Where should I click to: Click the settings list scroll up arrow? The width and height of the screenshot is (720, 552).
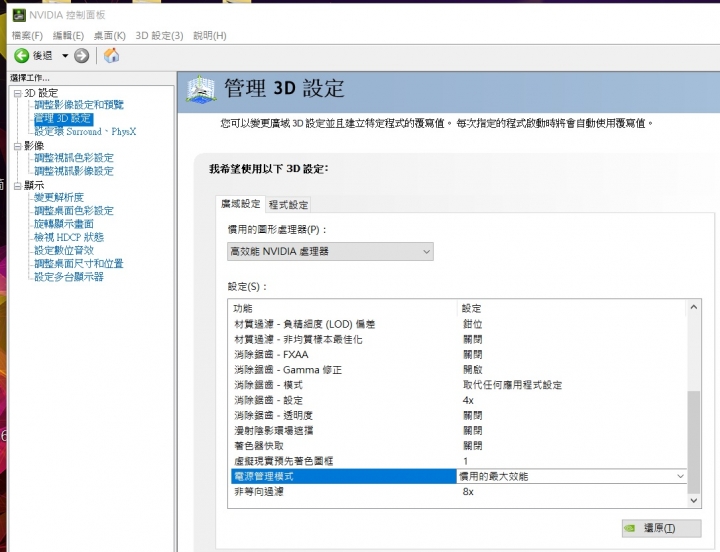pyautogui.click(x=694, y=307)
